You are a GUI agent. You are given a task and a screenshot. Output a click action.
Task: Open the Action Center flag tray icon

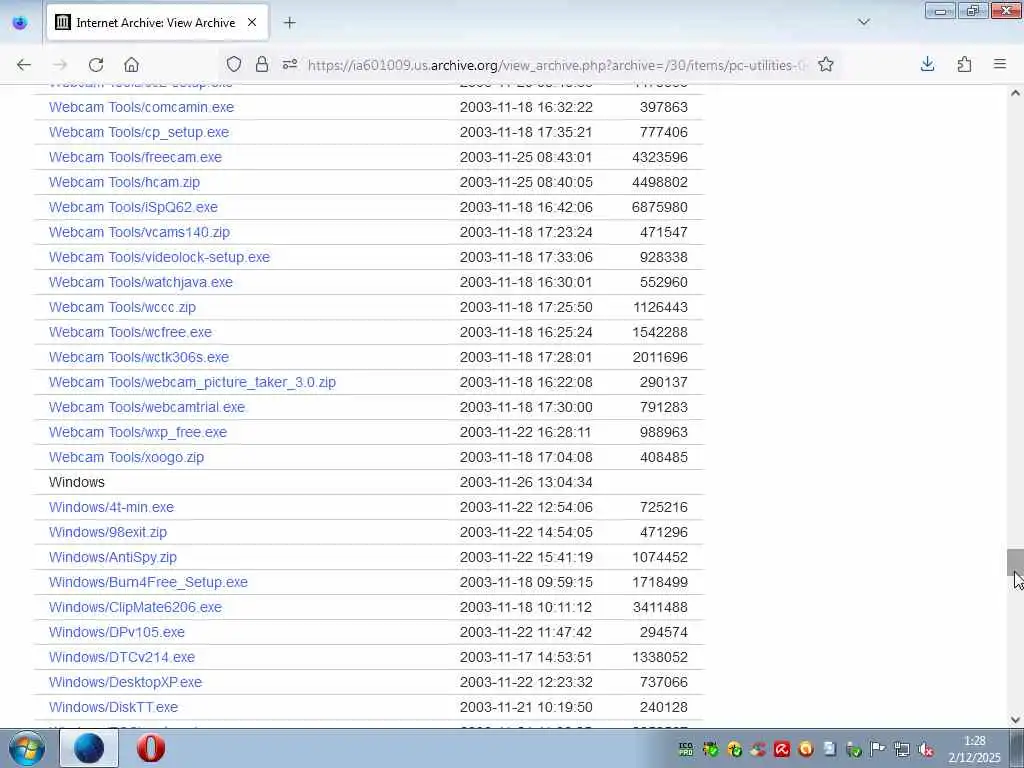click(x=878, y=750)
